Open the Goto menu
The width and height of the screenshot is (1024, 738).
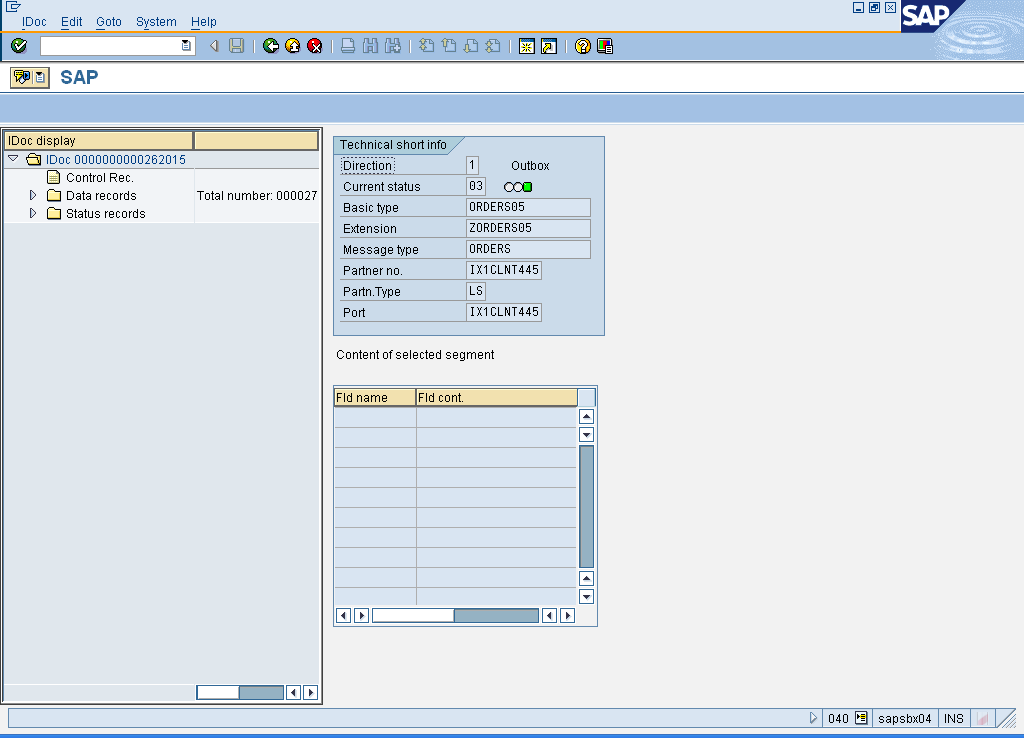pos(108,22)
